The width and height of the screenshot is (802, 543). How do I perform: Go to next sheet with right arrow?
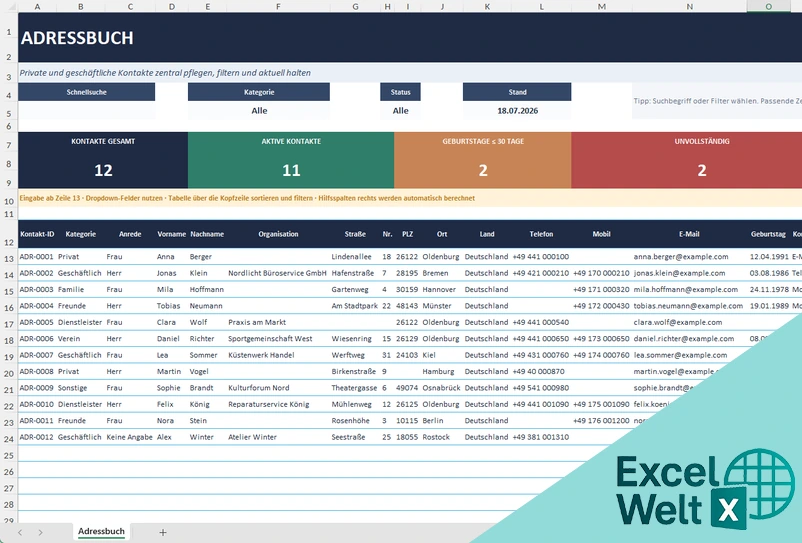(40, 532)
